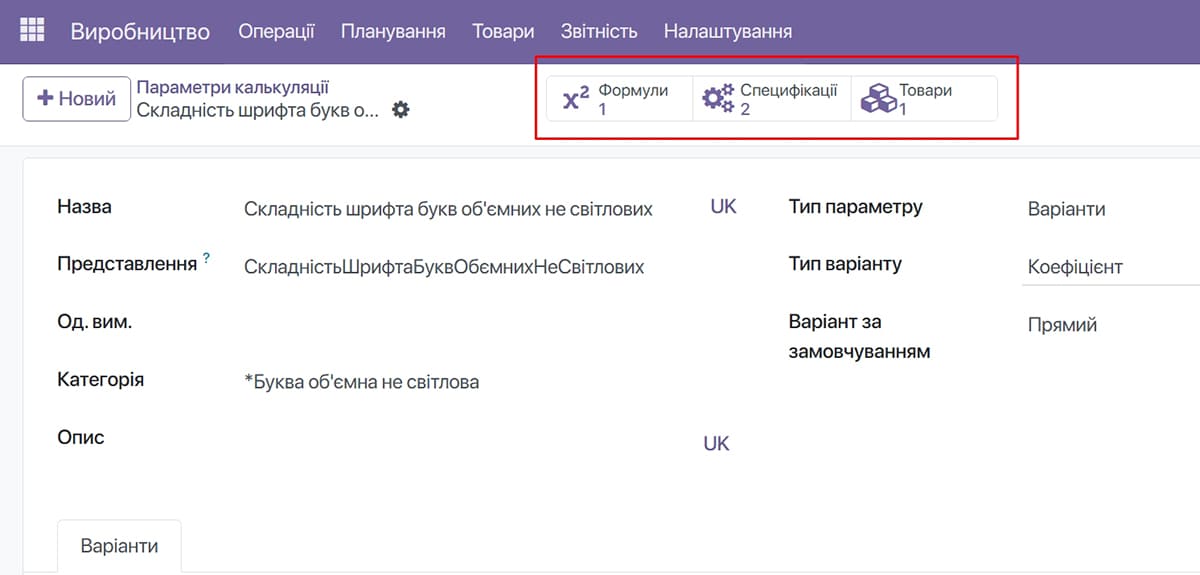Image resolution: width=1200 pixels, height=575 pixels.
Task: Open Варіант за замовчуванням dropdown showing Прямий
Action: (1111, 325)
